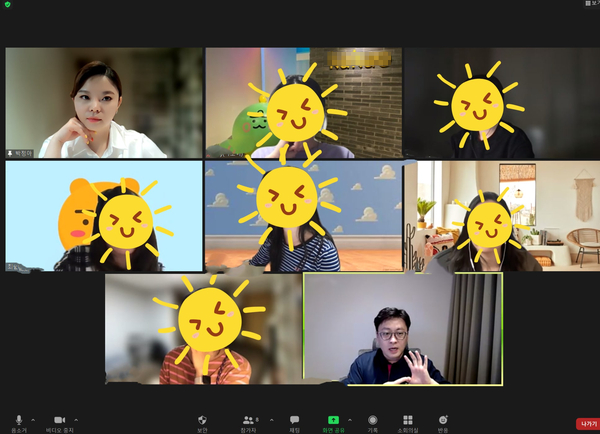Select the tile with brick wall background
The height and width of the screenshot is (434, 600).
pyautogui.click(x=304, y=103)
